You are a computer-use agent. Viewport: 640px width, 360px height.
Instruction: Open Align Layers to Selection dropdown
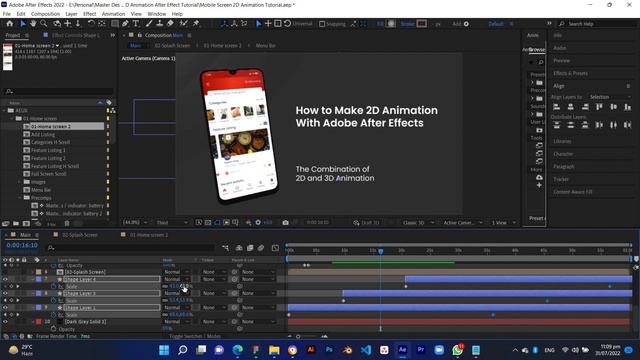610,97
